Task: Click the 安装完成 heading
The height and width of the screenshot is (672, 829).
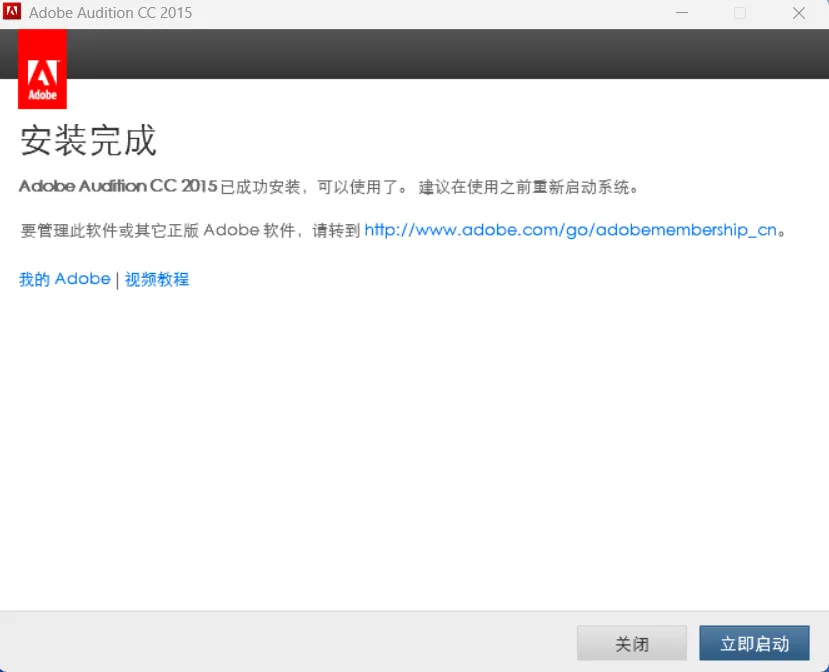Action: click(88, 141)
